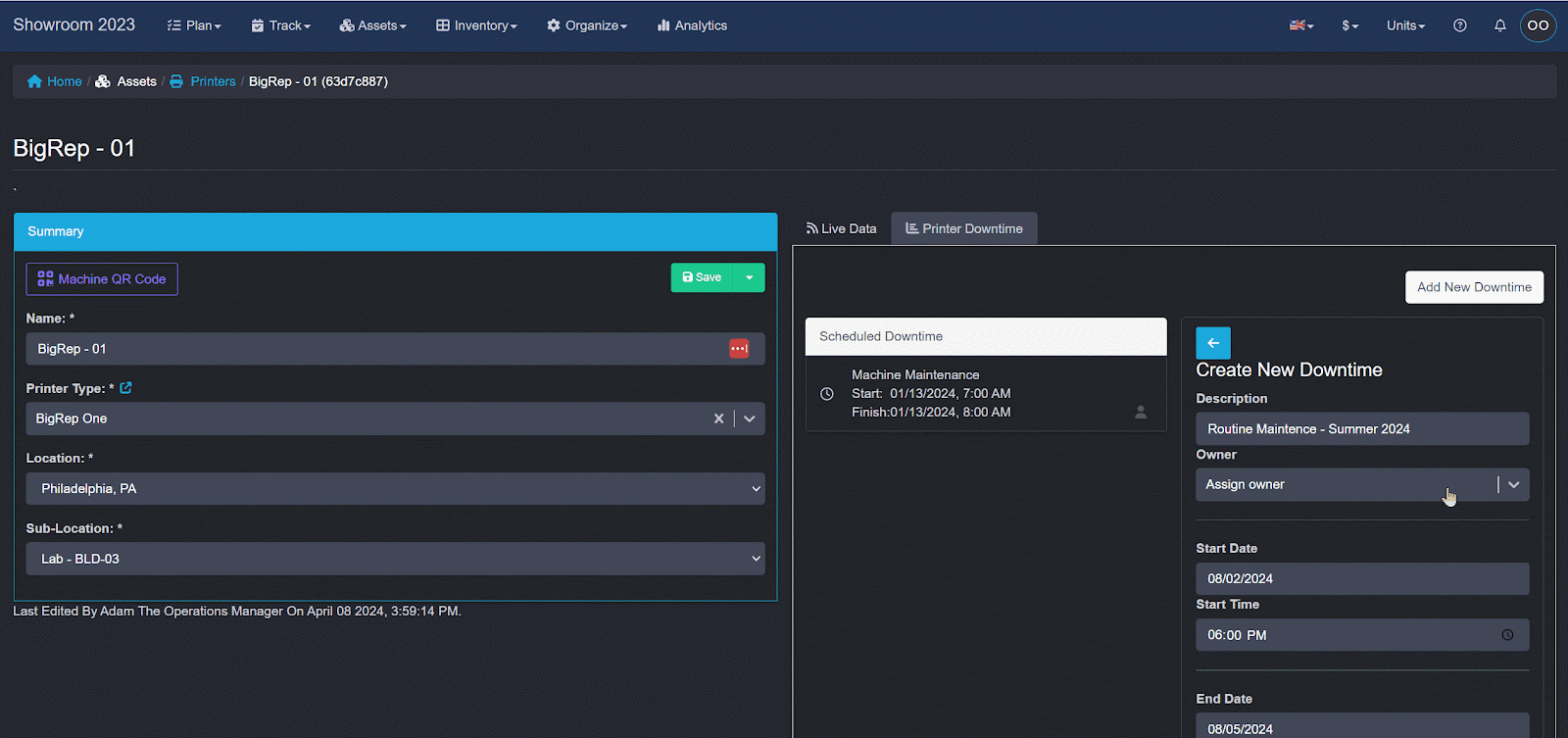Open the Inventory menu
Screen dimensions: 1568x738
pos(476,25)
